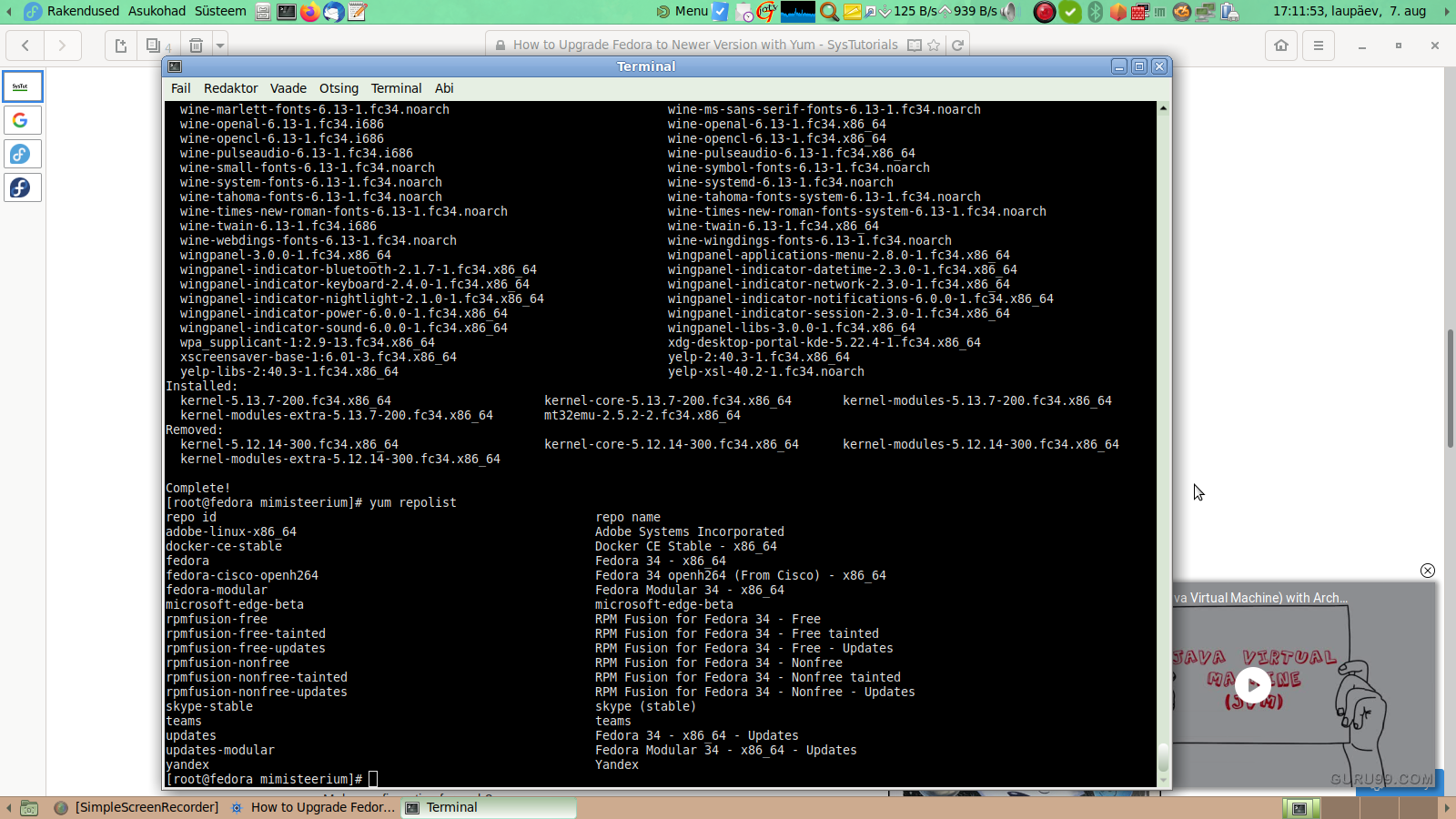Viewport: 1456px width, 819px height.
Task: Go to the browser home page
Action: point(1281,45)
